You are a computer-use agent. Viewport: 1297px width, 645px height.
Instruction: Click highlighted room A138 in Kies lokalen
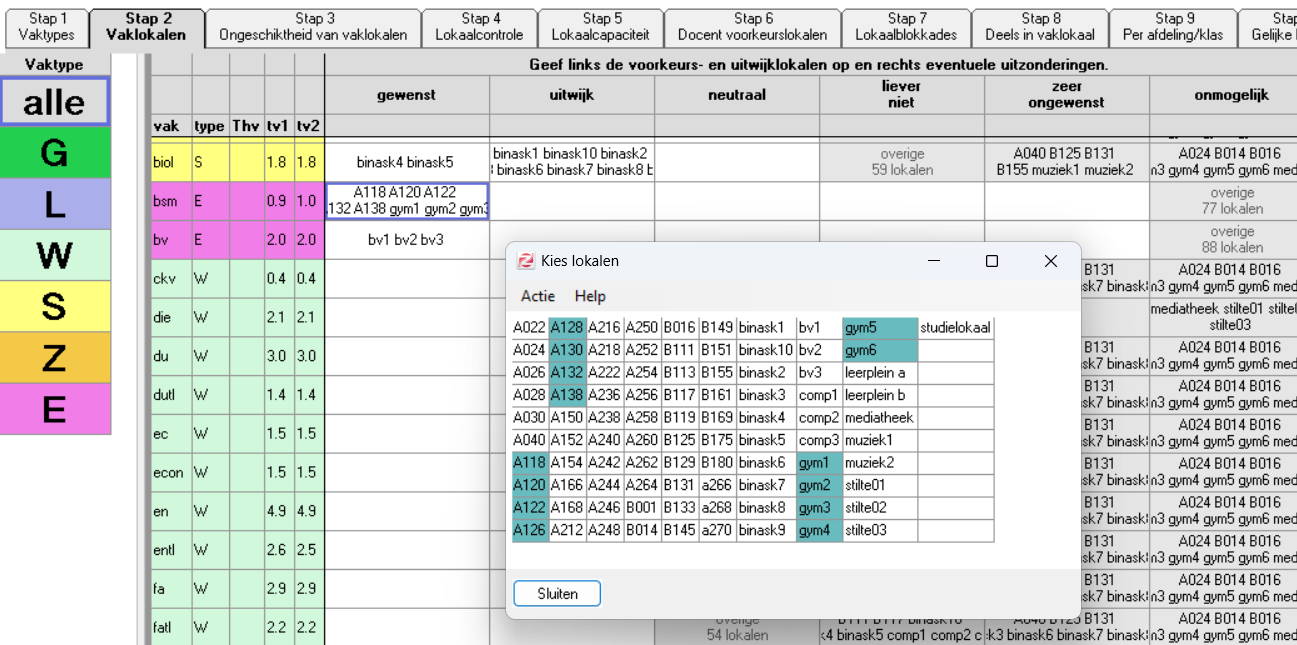(567, 395)
